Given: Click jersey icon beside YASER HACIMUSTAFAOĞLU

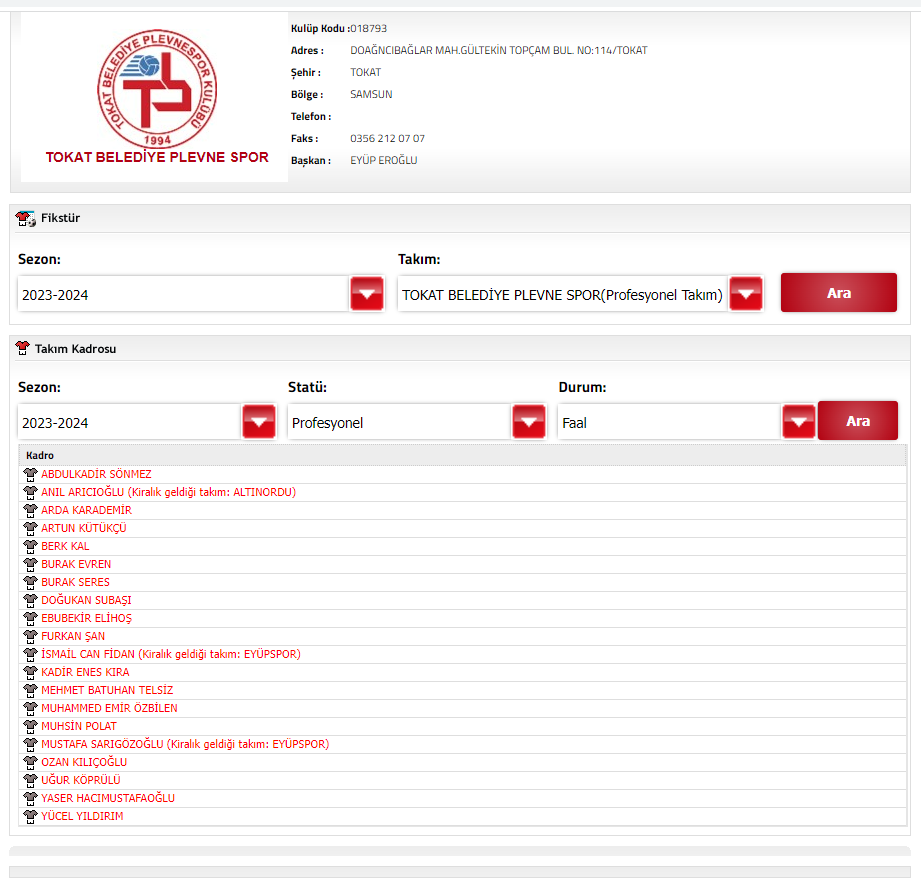Looking at the screenshot, I should click(x=31, y=798).
